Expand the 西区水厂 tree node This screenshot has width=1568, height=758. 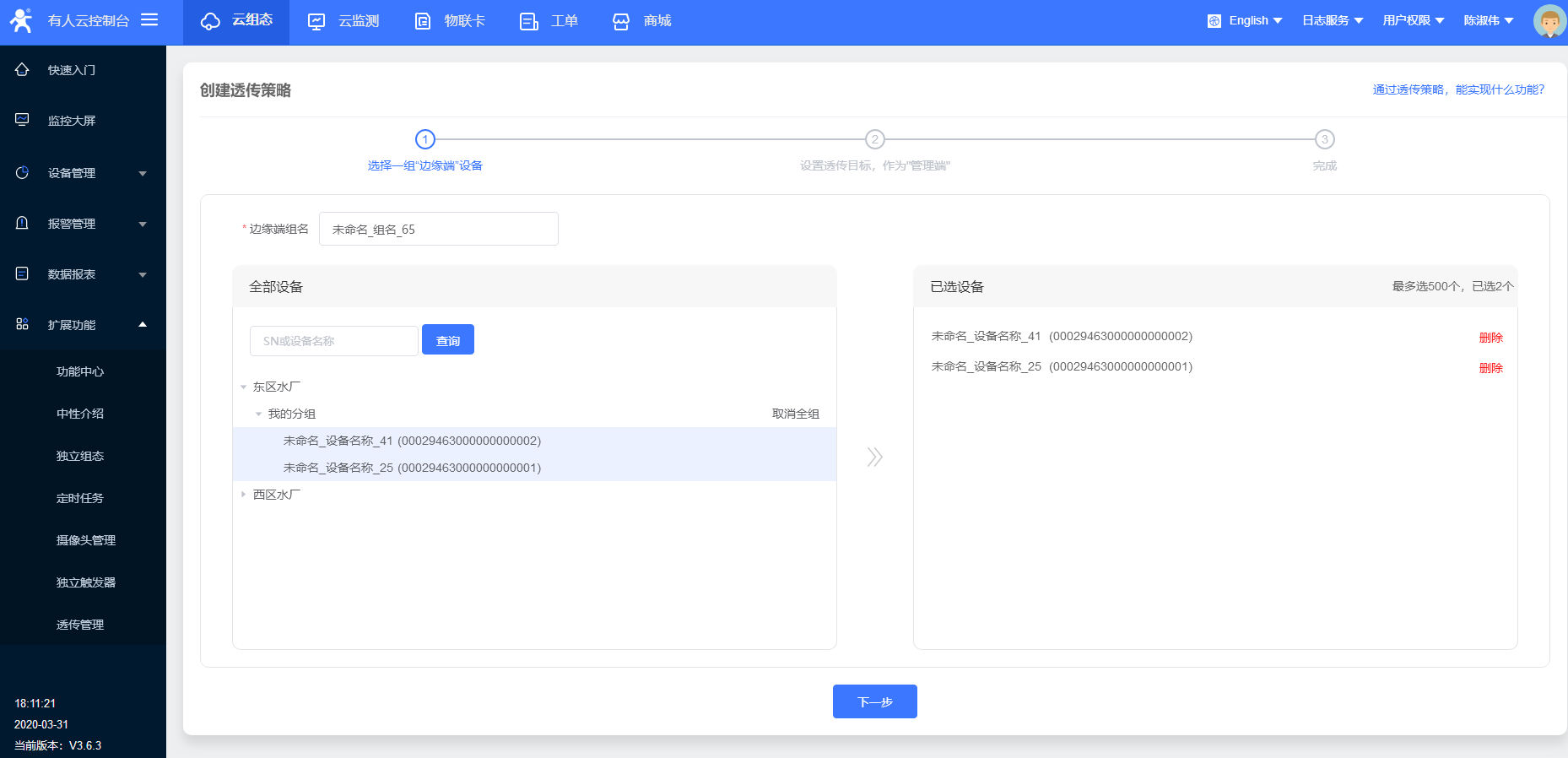point(243,495)
